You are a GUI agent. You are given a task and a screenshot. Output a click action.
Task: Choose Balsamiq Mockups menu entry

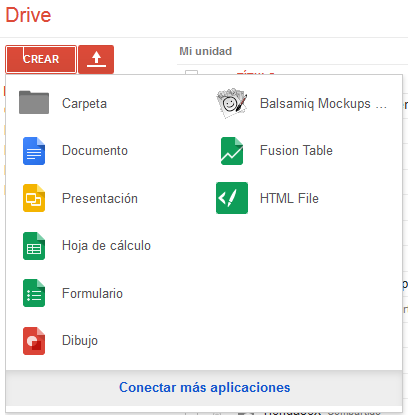(323, 103)
